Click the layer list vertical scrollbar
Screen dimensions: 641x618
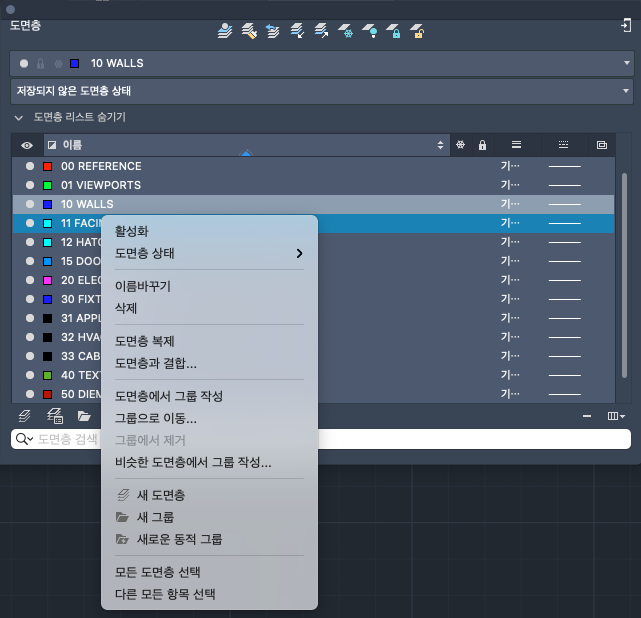coord(624,275)
